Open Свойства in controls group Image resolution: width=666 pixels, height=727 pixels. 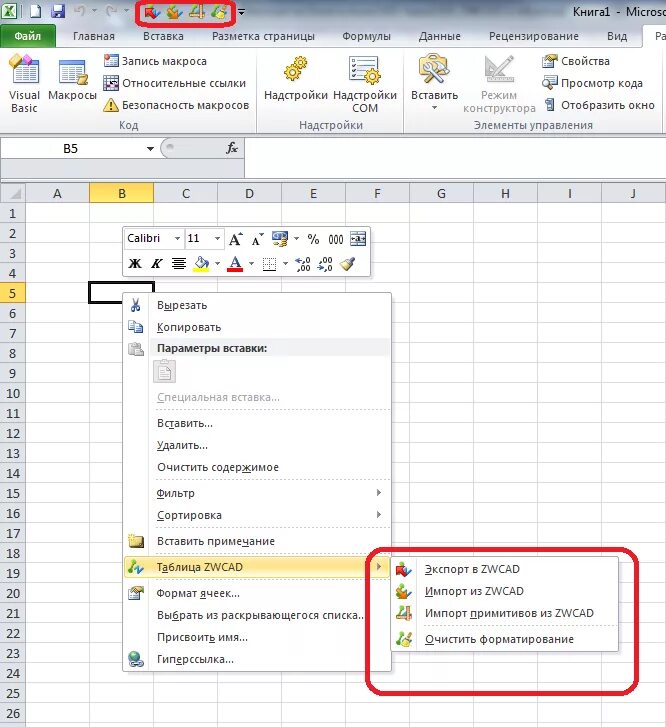click(x=576, y=61)
